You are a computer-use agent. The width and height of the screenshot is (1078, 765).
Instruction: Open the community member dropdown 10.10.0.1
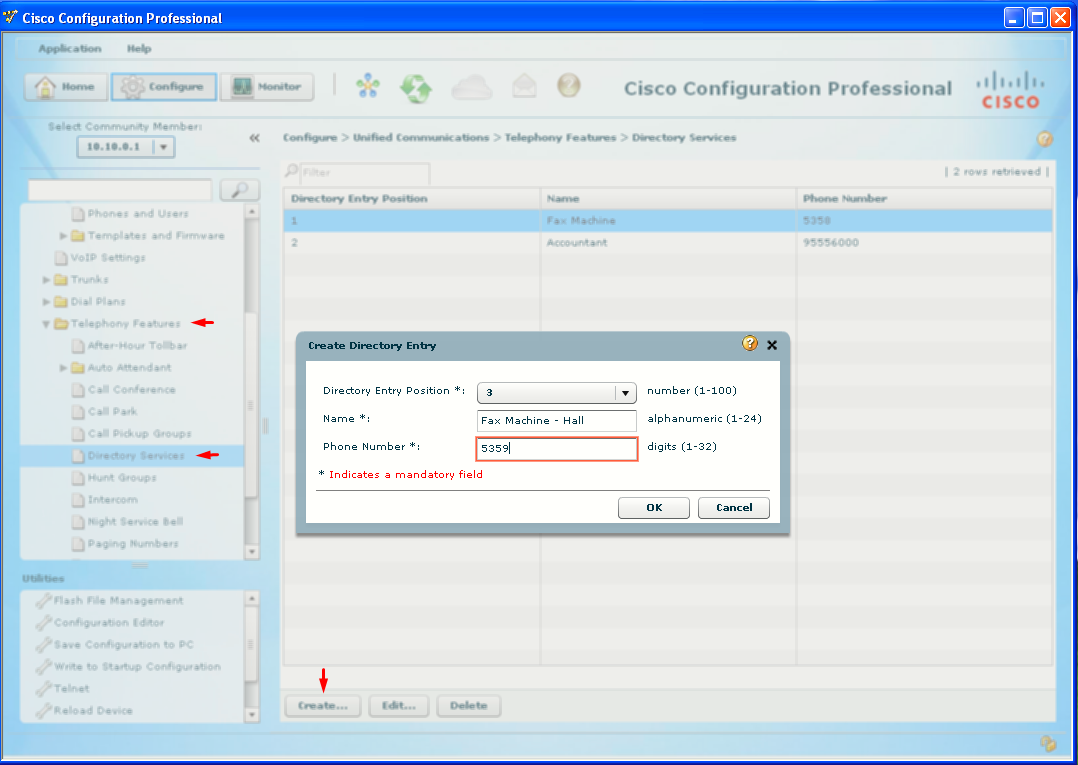pyautogui.click(x=126, y=147)
